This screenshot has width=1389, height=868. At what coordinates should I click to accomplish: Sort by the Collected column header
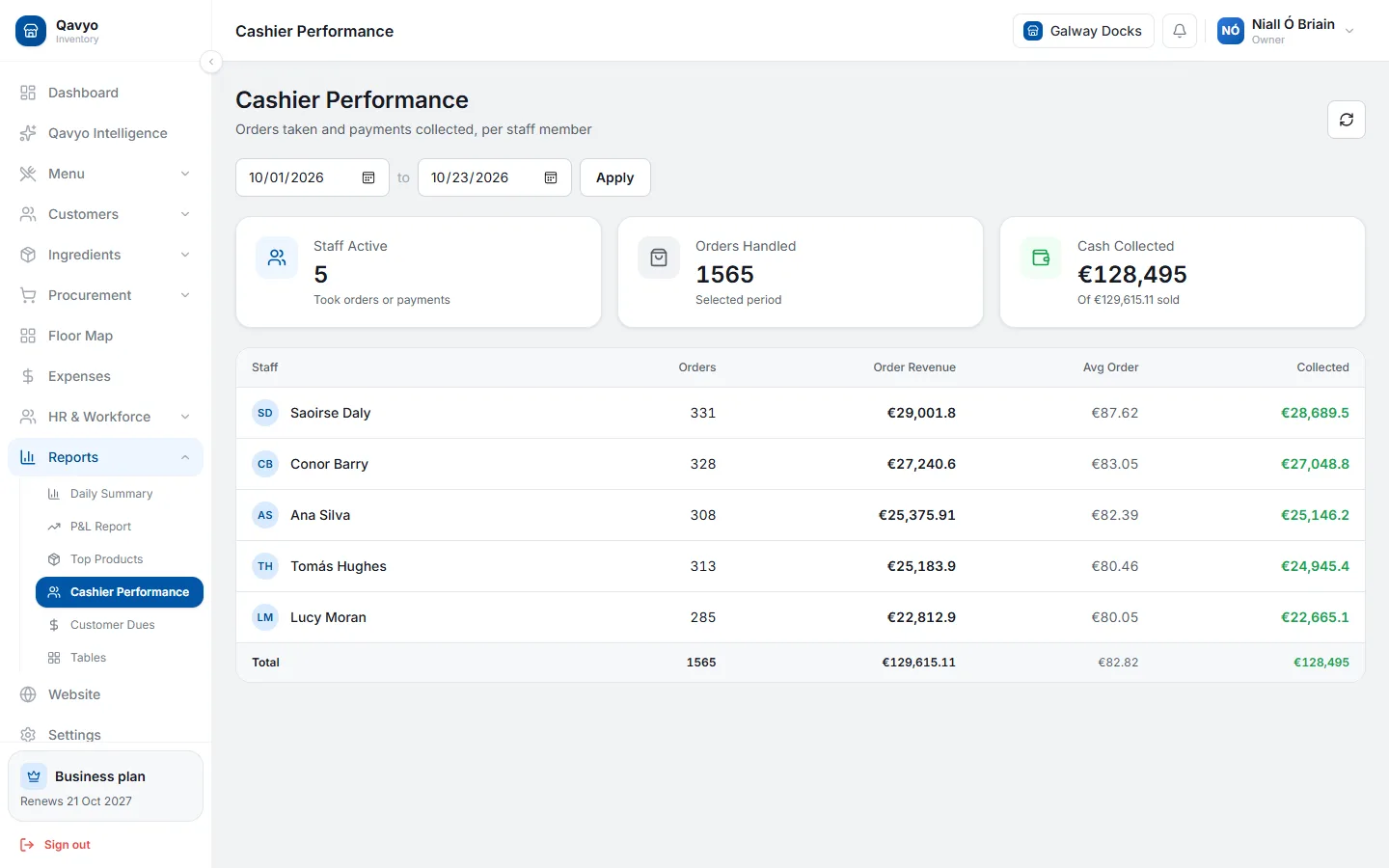click(x=1322, y=367)
